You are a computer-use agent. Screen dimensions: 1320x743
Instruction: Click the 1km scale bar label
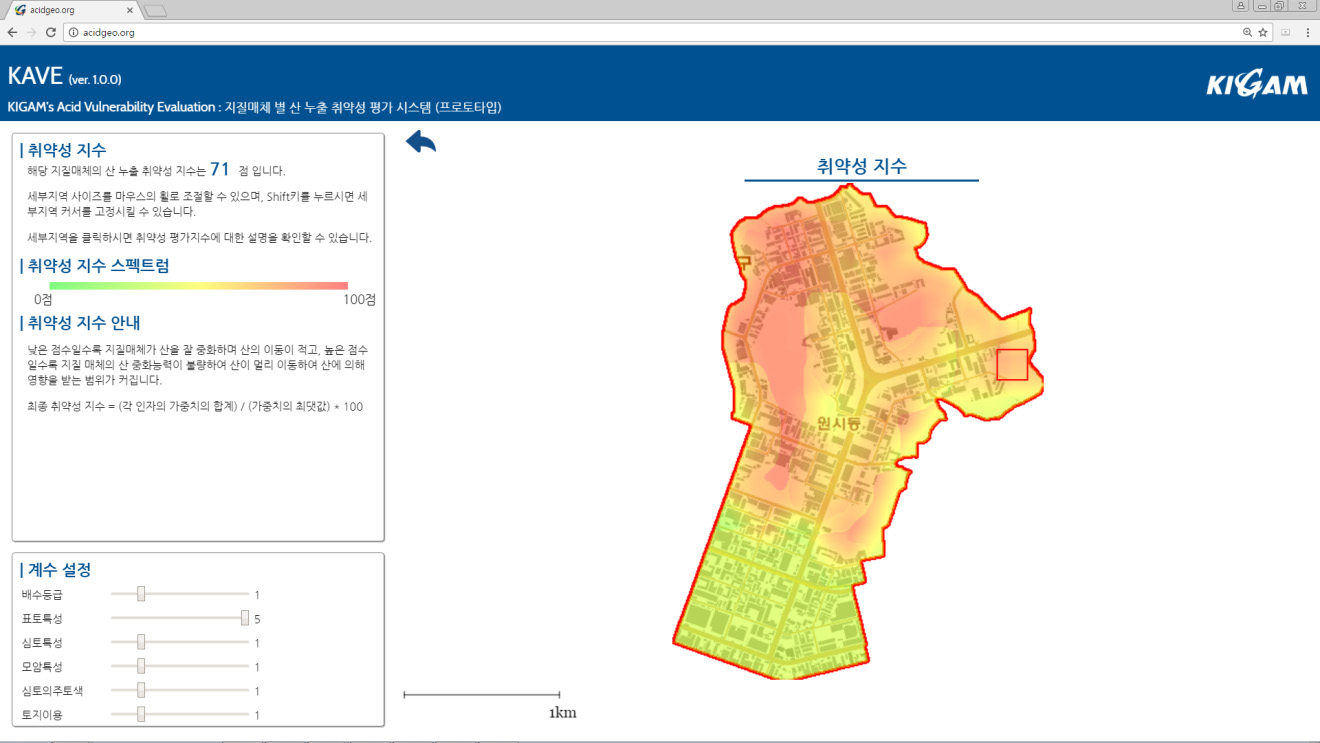[562, 713]
